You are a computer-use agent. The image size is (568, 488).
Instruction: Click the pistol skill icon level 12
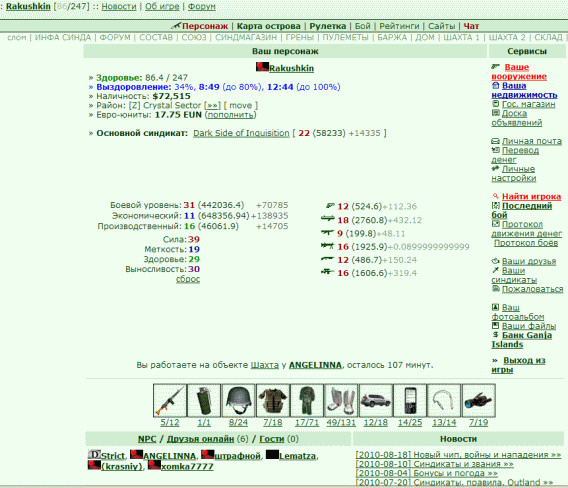330,206
